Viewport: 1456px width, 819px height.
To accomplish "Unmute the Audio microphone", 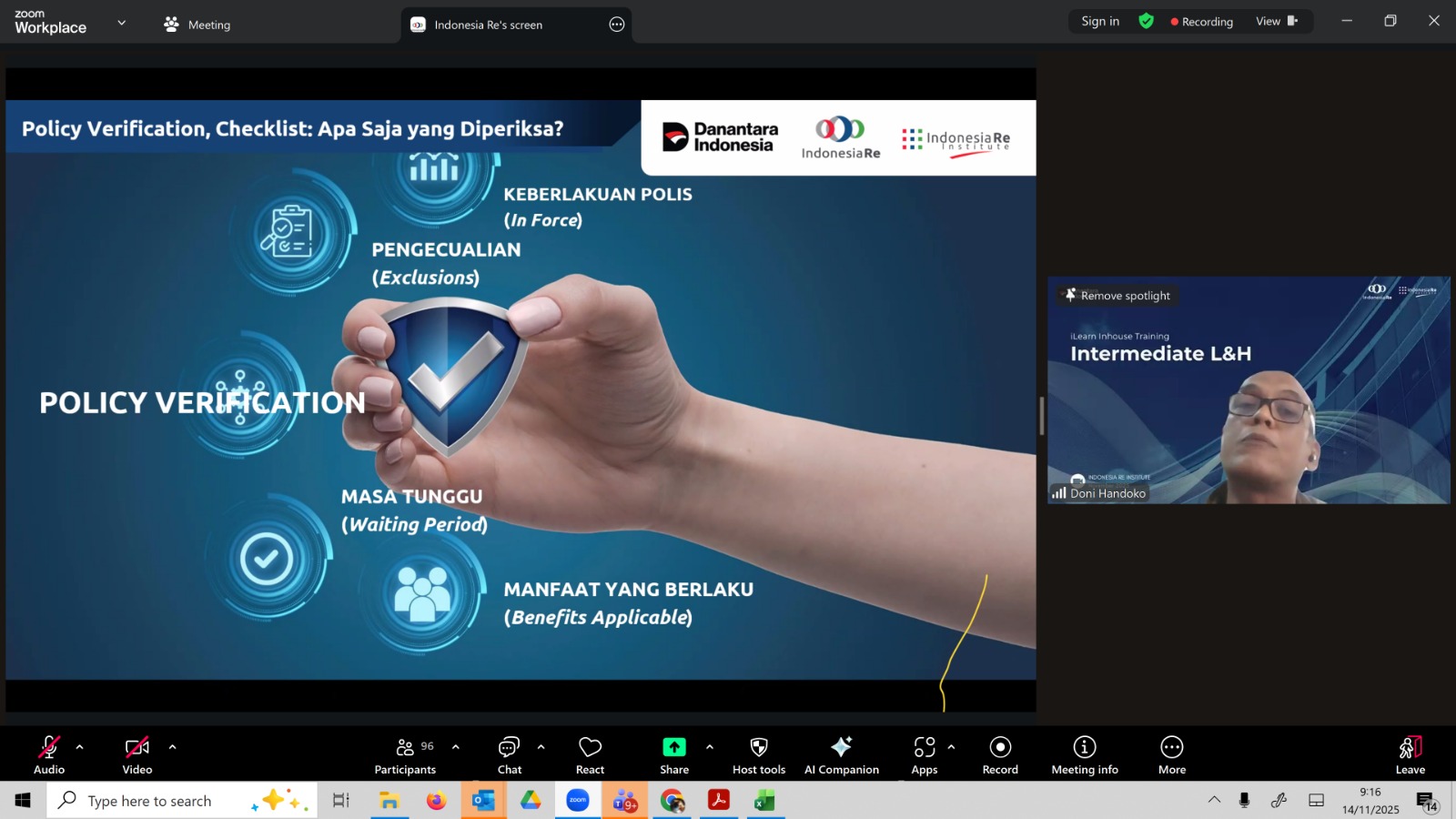I will tap(49, 755).
